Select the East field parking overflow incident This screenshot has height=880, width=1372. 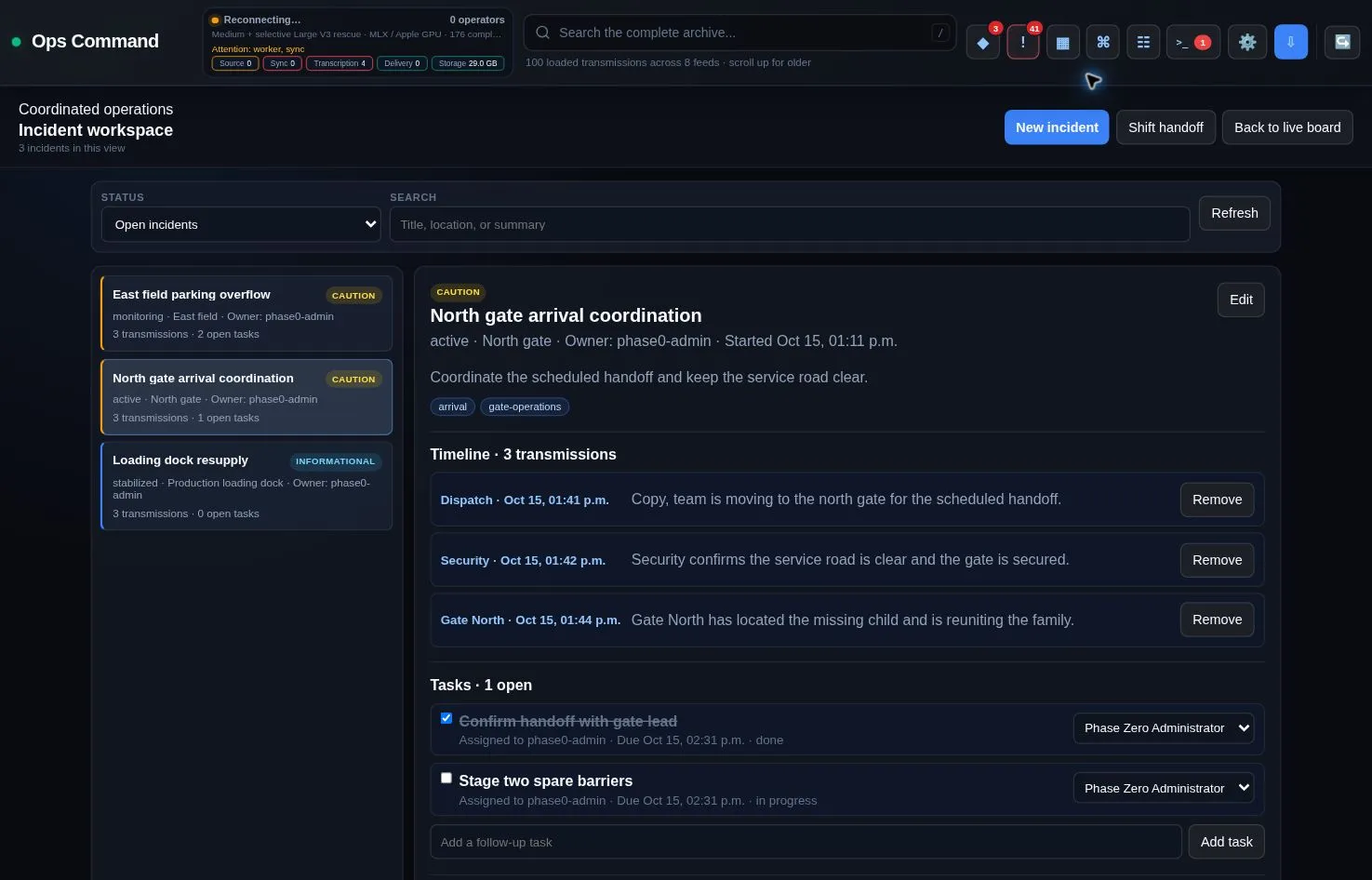(x=246, y=313)
